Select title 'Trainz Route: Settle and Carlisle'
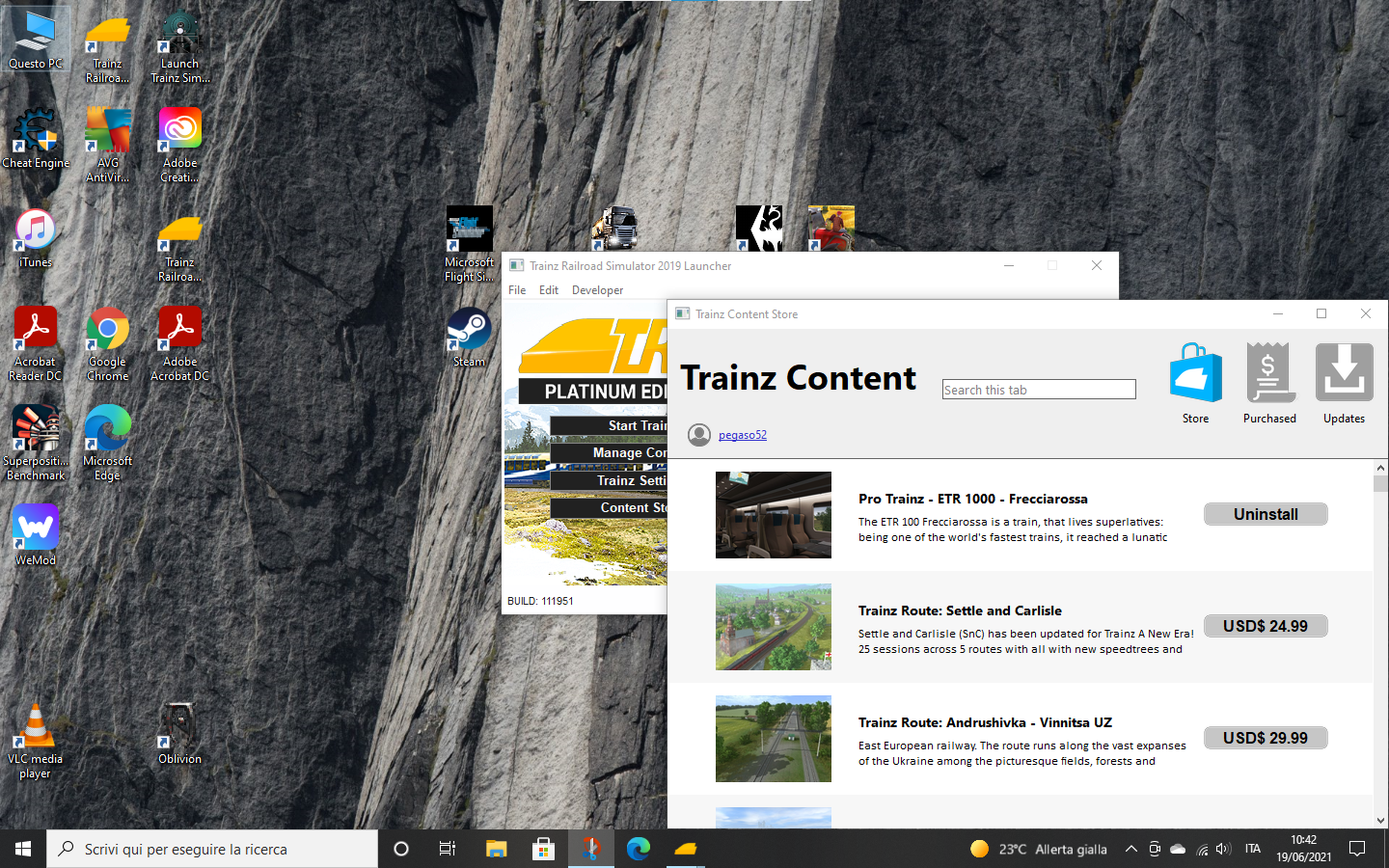Image resolution: width=1389 pixels, height=868 pixels. 960,610
